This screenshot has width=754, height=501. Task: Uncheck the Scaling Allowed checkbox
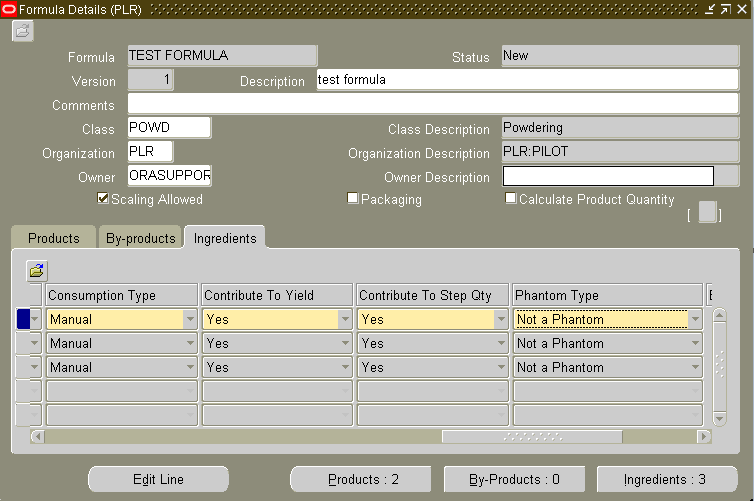click(x=103, y=198)
